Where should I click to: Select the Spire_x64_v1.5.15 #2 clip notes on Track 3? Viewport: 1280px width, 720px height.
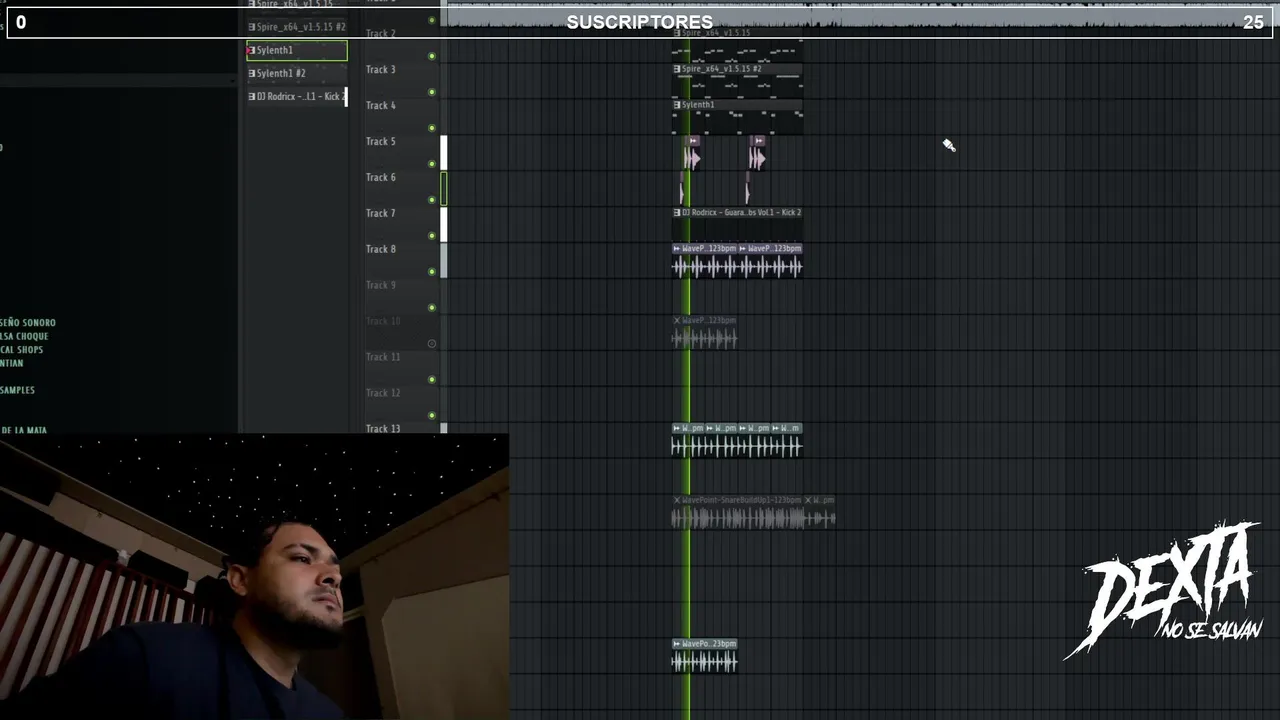[x=737, y=86]
